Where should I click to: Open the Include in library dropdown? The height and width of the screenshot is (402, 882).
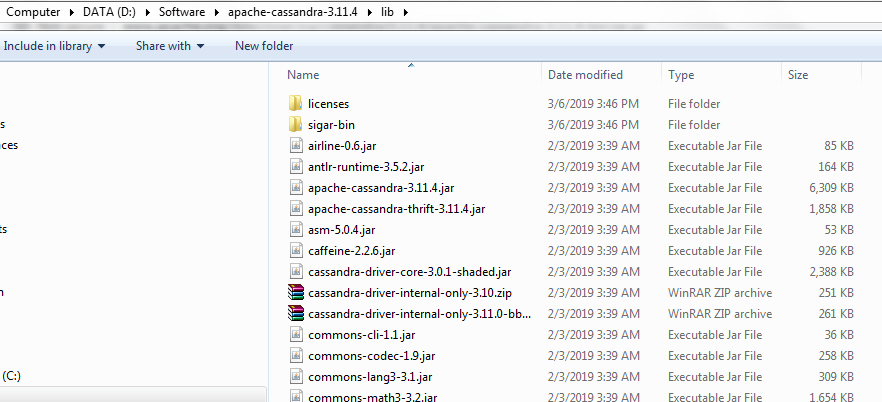pyautogui.click(x=54, y=46)
